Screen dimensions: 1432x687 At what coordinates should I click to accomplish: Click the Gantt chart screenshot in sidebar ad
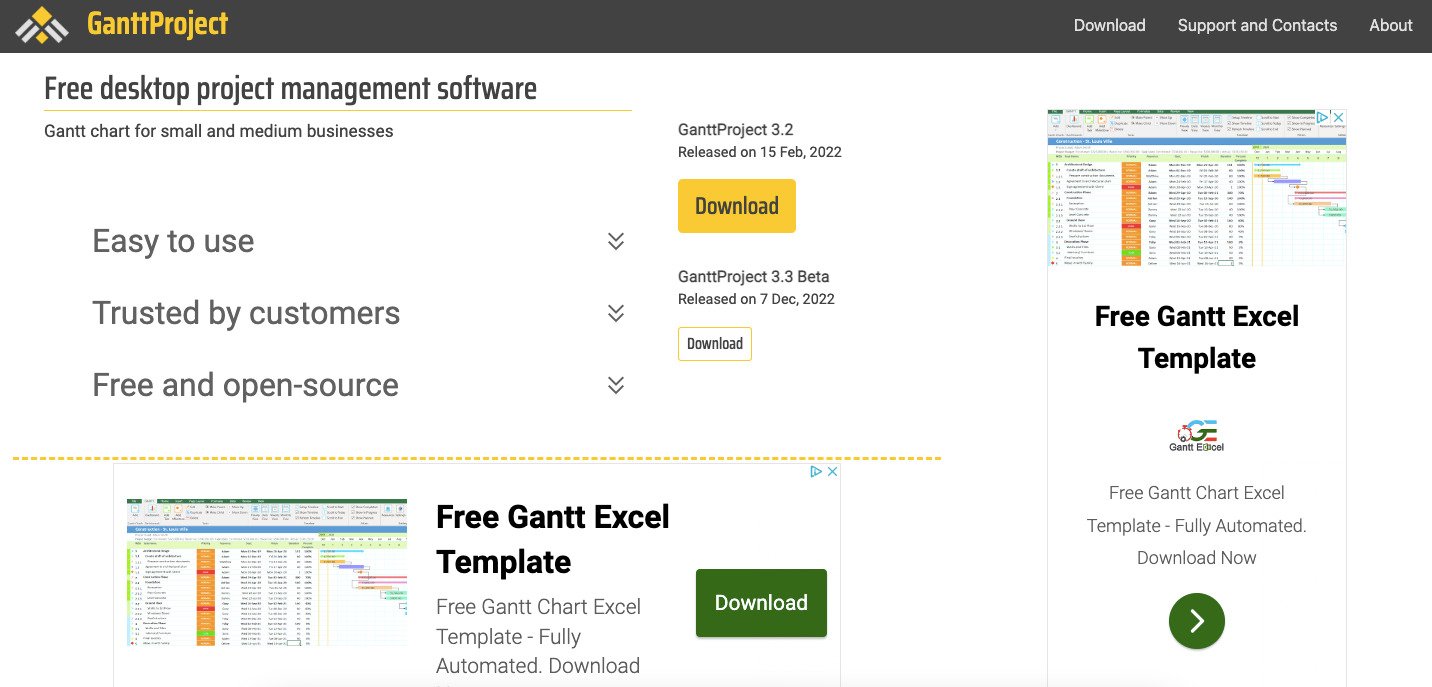click(1196, 188)
